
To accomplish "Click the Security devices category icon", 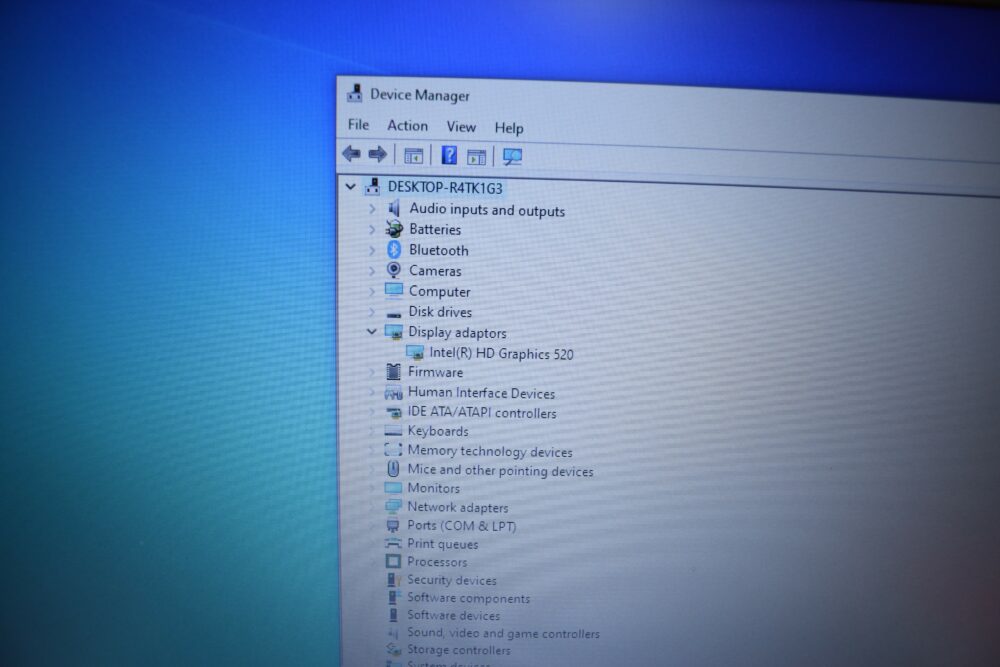I will tap(393, 580).
